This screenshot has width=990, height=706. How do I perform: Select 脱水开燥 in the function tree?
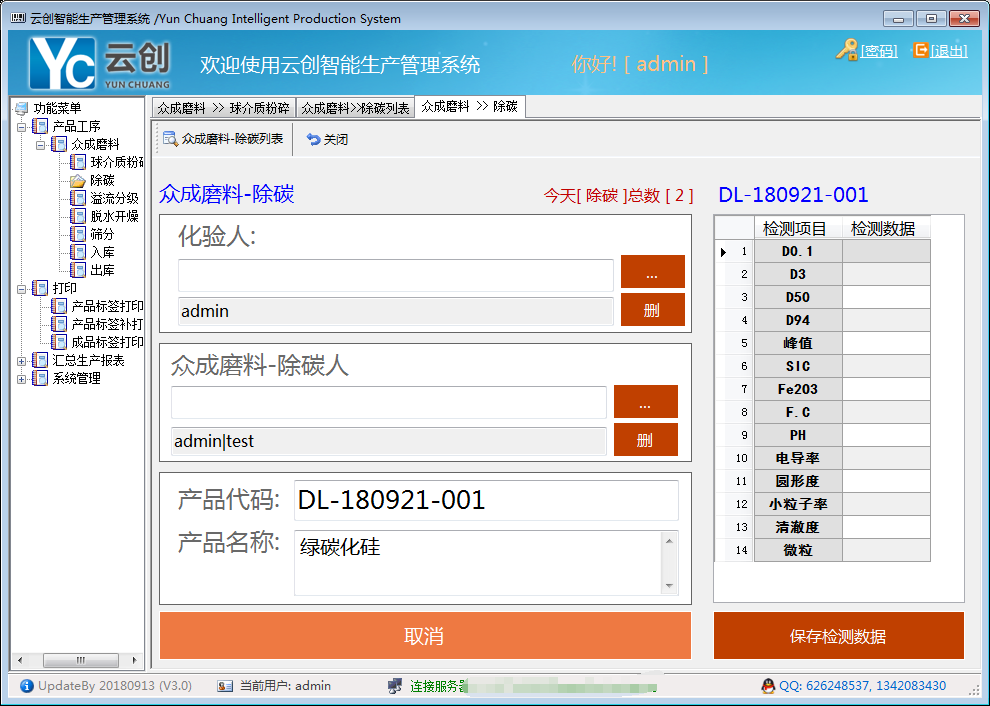click(114, 216)
